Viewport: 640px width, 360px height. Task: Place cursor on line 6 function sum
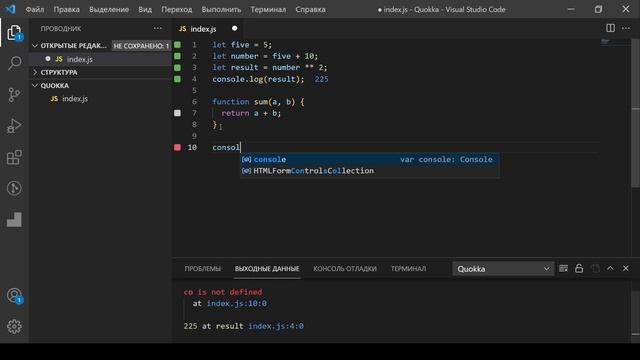click(258, 102)
